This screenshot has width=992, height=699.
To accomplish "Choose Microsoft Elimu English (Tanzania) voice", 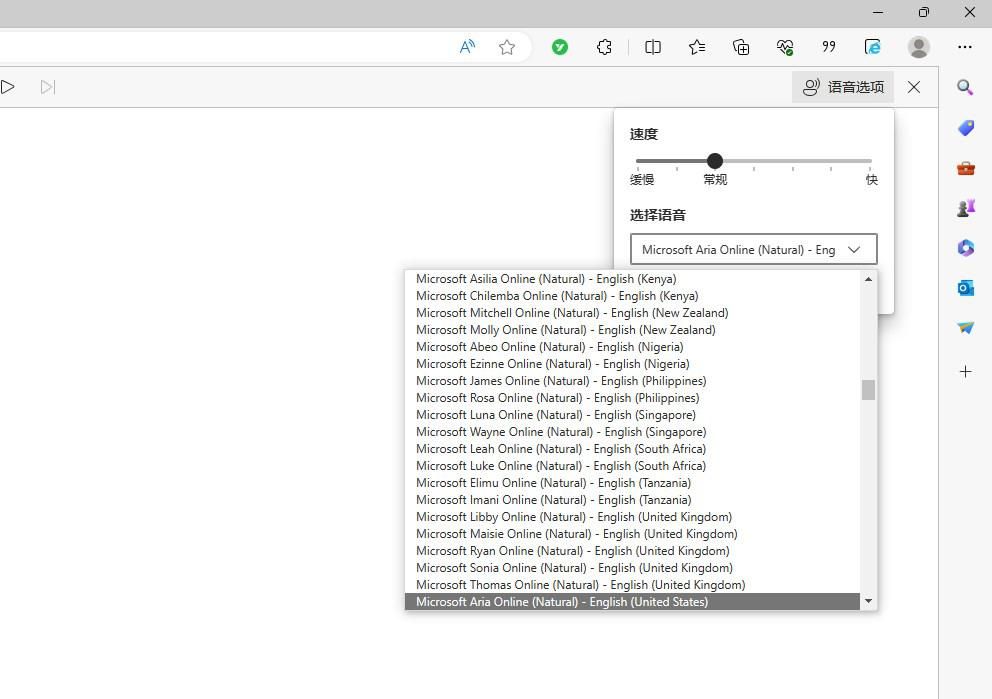I will 632,483.
